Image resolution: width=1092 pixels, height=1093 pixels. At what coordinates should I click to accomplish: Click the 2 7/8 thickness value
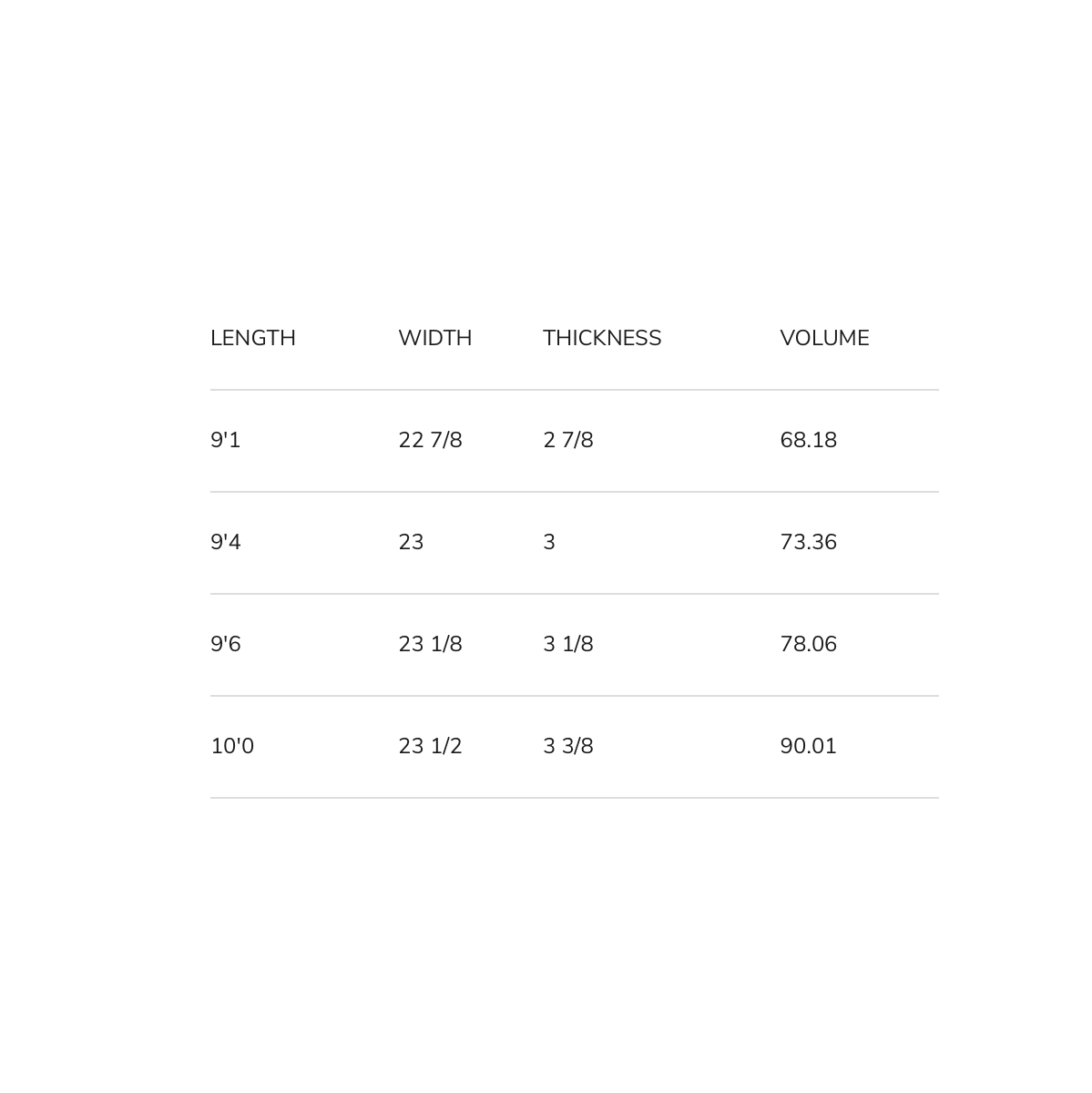point(568,440)
